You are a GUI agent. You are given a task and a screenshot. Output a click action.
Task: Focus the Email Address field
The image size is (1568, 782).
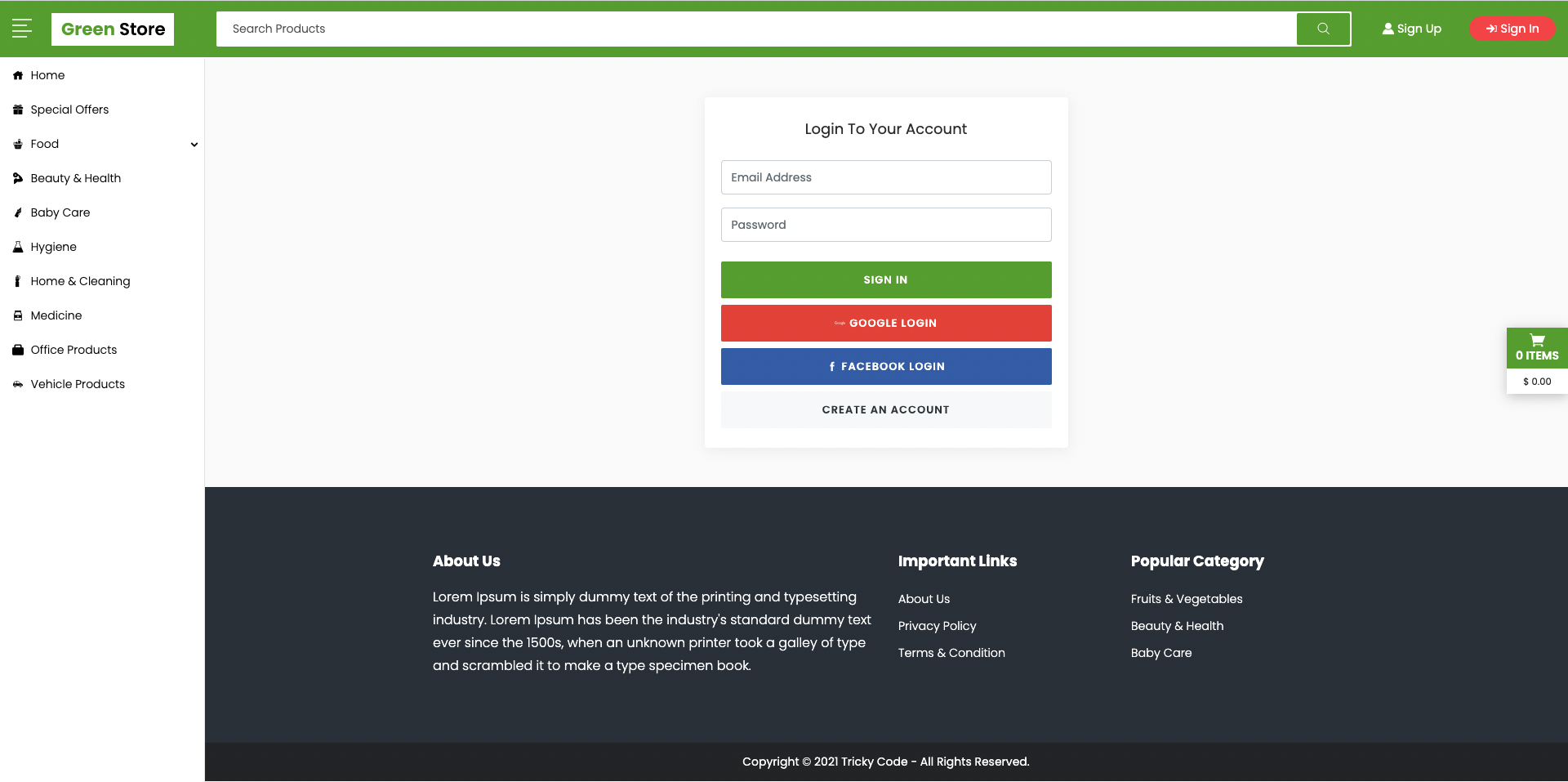pos(885,177)
